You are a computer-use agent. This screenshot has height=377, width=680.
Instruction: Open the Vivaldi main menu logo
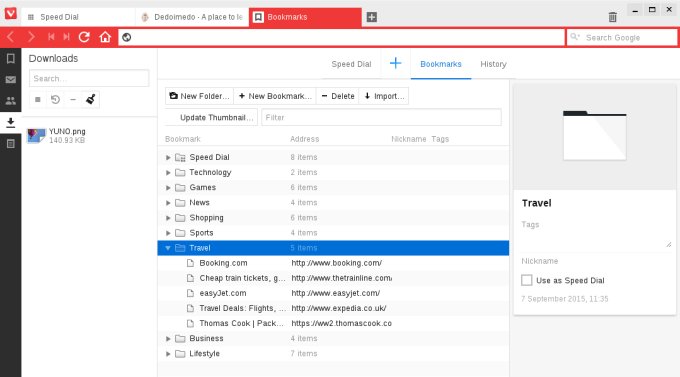click(x=10, y=14)
